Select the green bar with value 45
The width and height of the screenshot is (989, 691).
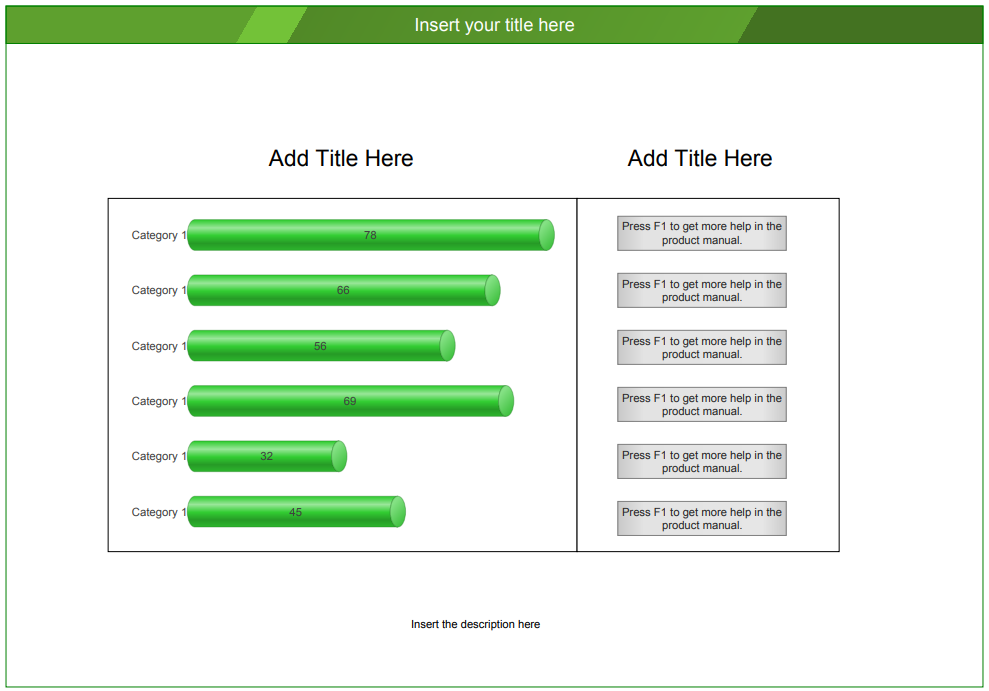(x=296, y=511)
